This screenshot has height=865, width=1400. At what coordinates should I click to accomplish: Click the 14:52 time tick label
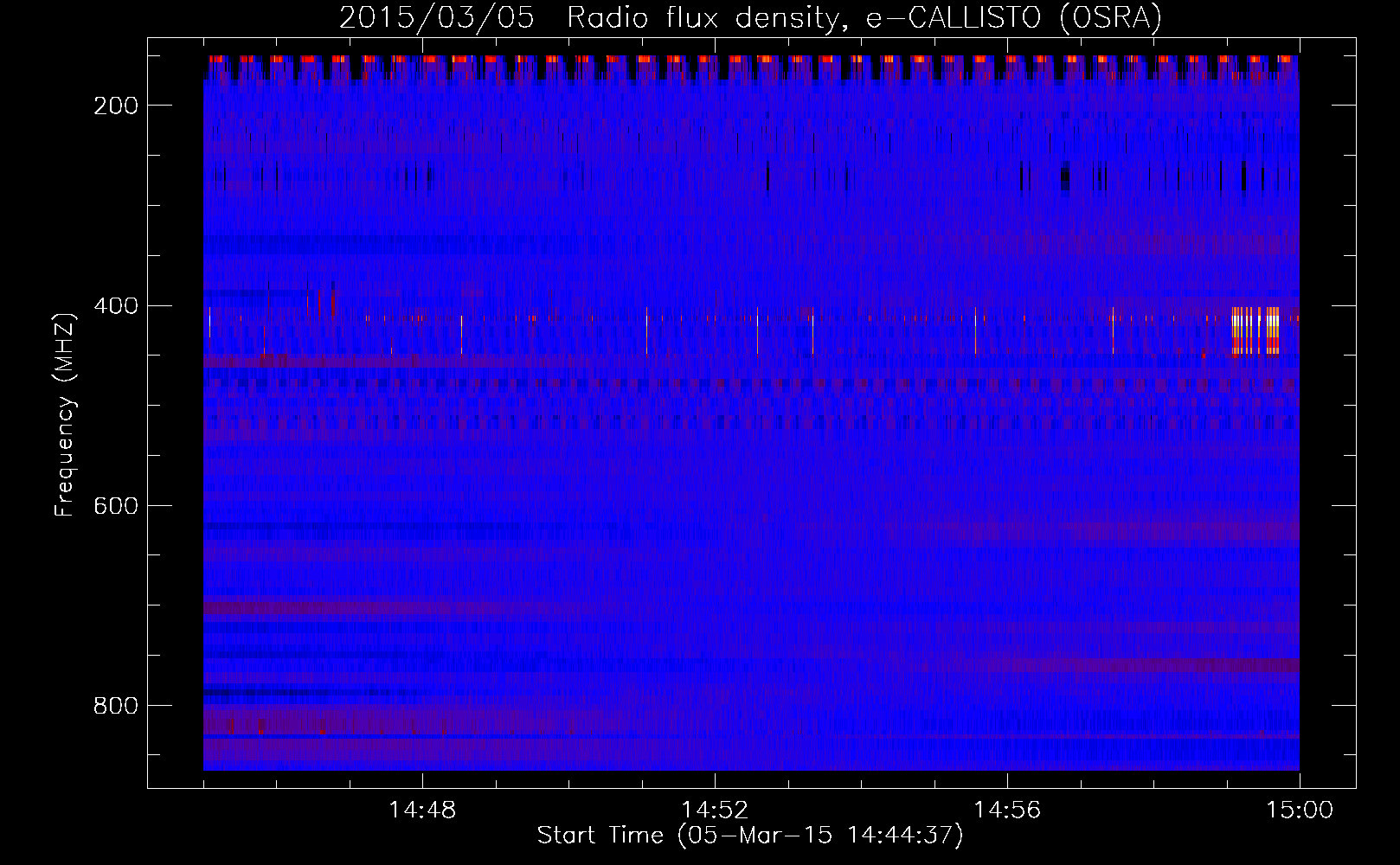(715, 811)
